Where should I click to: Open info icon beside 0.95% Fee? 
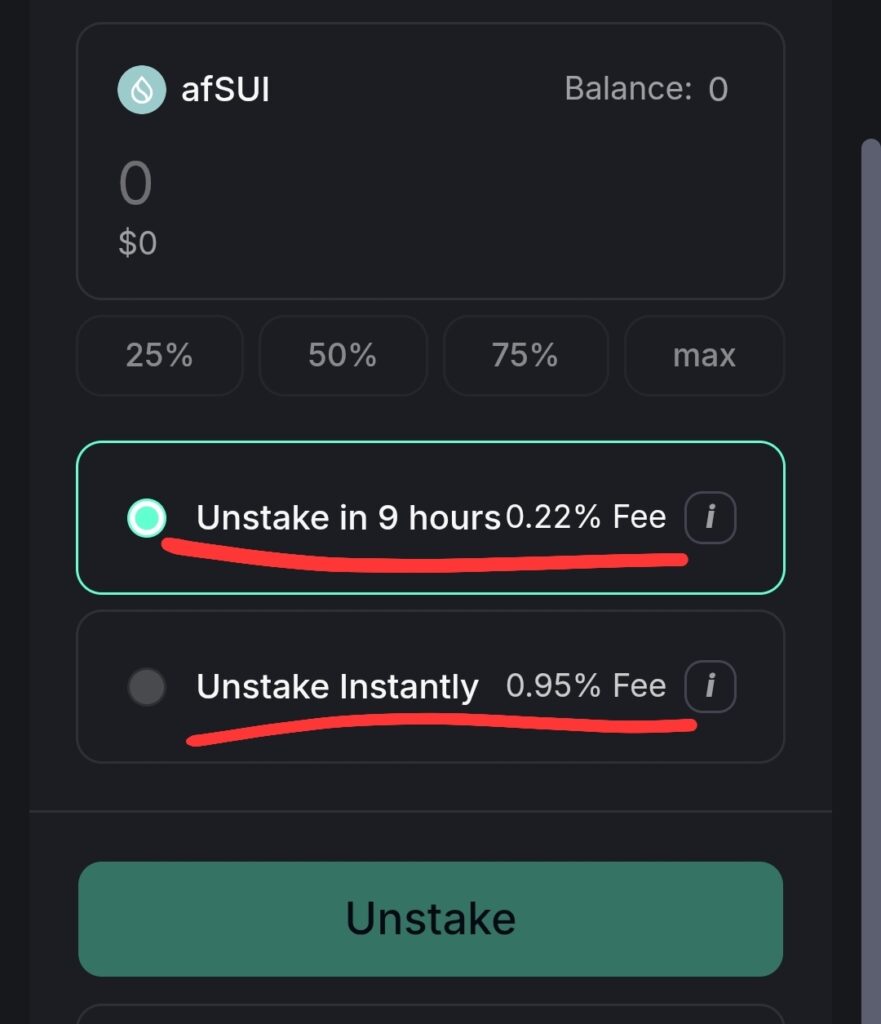coord(710,687)
